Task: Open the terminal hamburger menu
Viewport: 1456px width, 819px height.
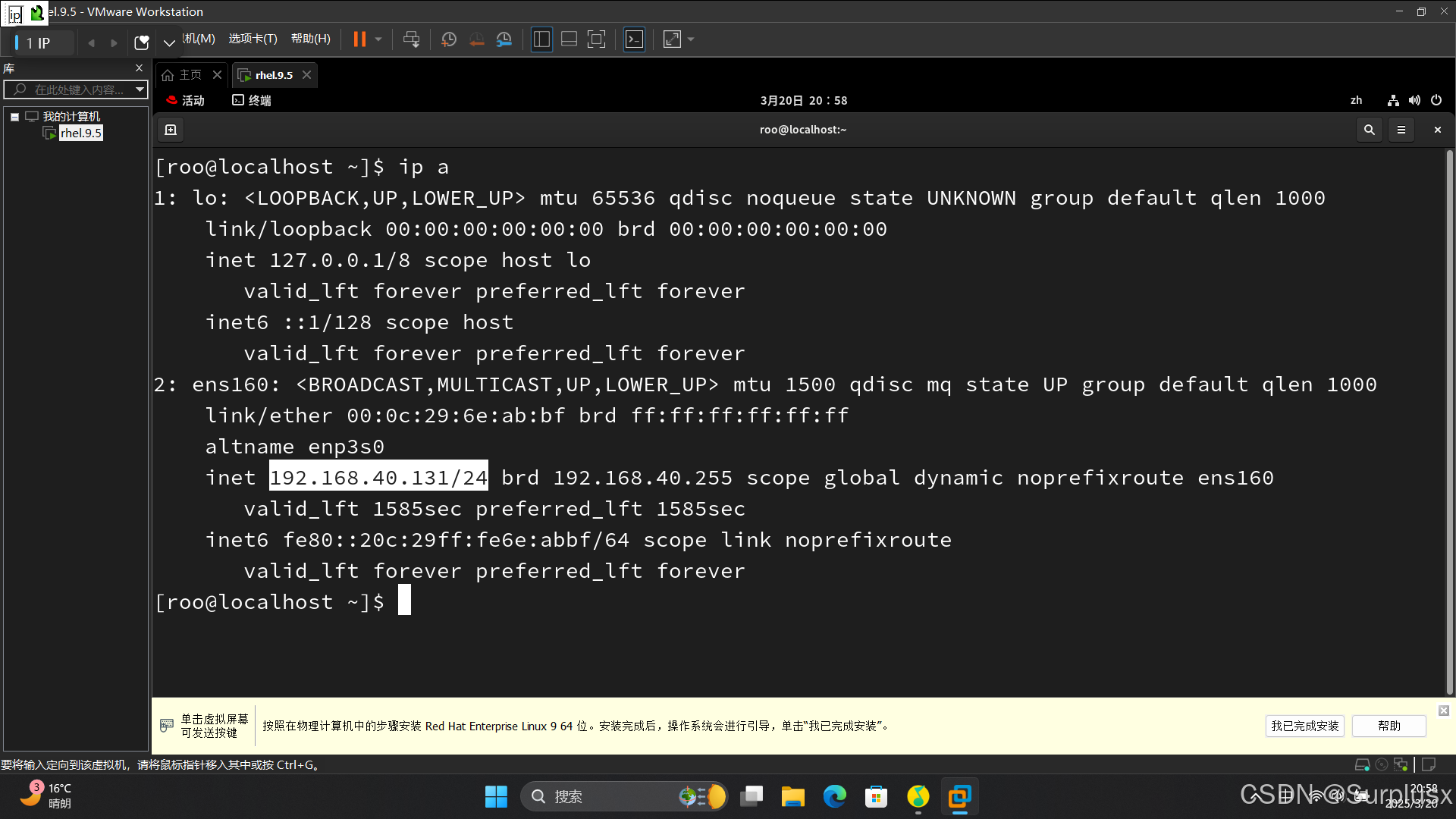Action: tap(1401, 130)
